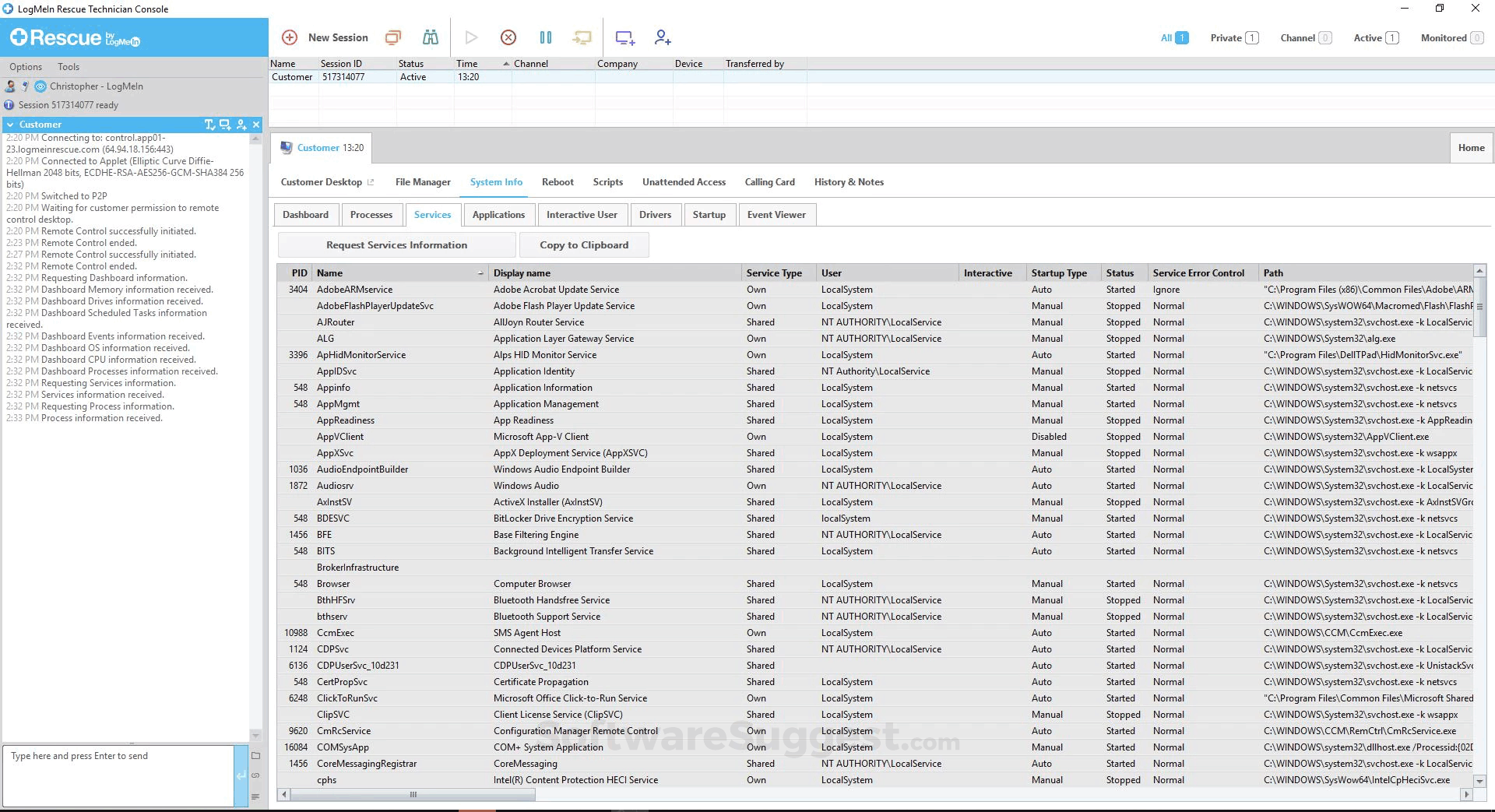The width and height of the screenshot is (1495, 812).
Task: Open predefined replies in the Customer chat header
Action: (209, 124)
